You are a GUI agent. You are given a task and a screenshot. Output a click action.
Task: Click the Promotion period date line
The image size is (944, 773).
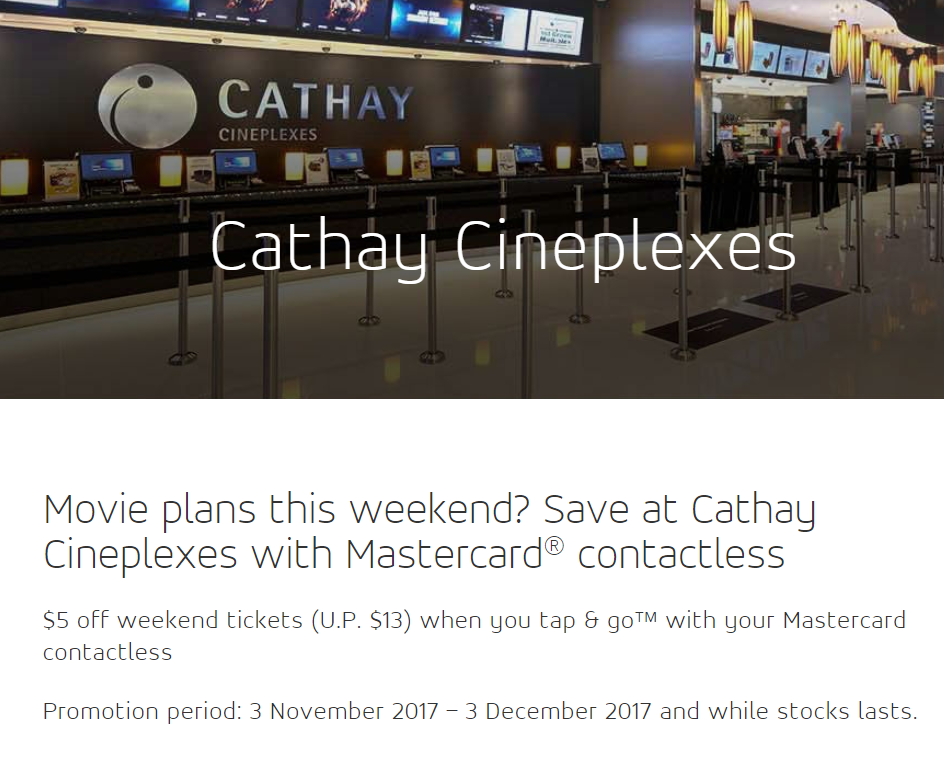coord(480,712)
